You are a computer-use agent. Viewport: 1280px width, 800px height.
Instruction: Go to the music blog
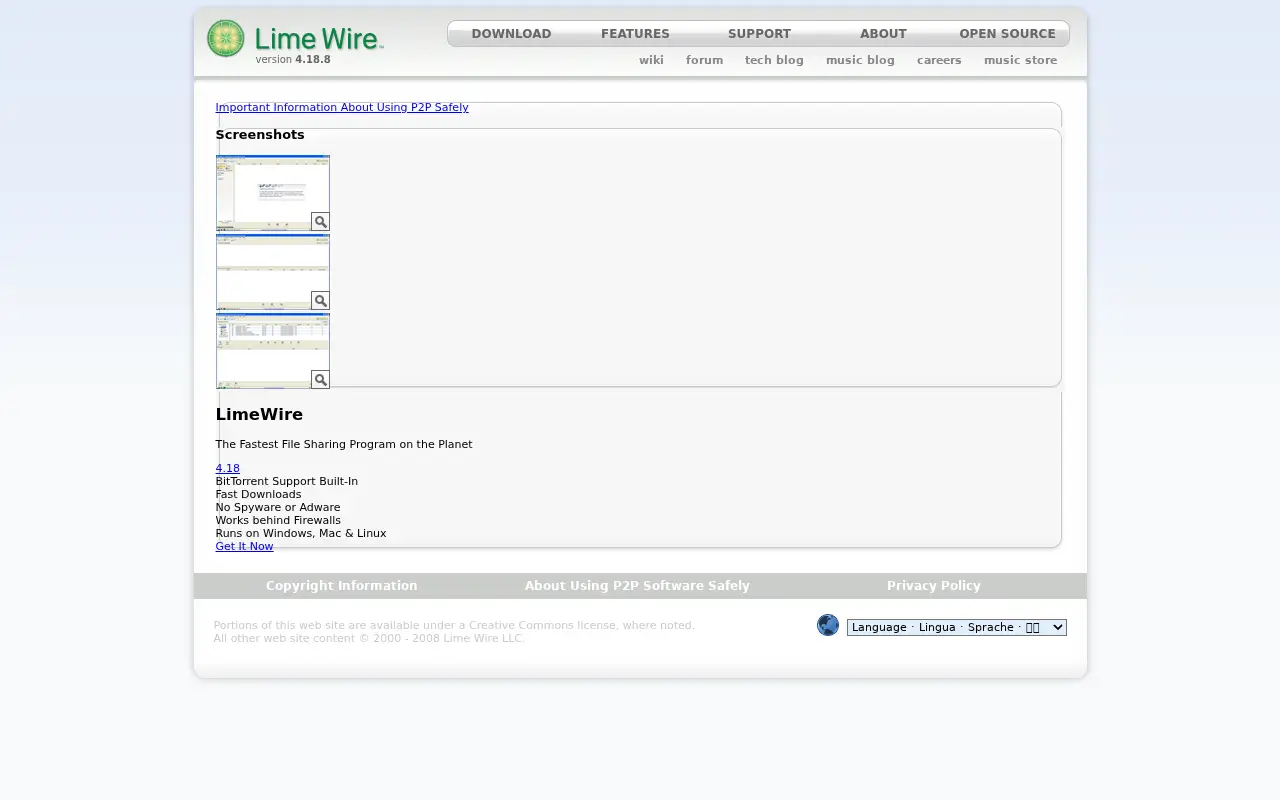coord(860,60)
